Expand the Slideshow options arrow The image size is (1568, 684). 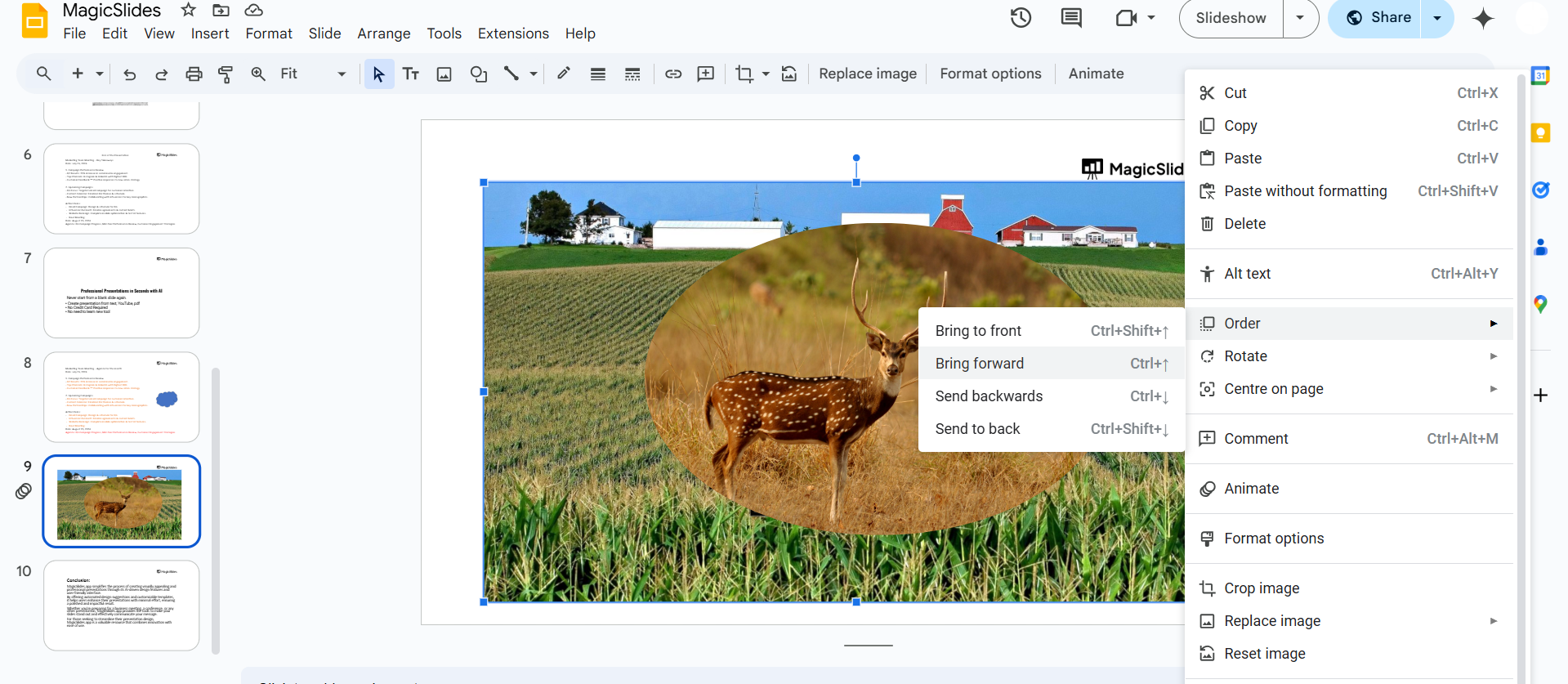[1300, 18]
